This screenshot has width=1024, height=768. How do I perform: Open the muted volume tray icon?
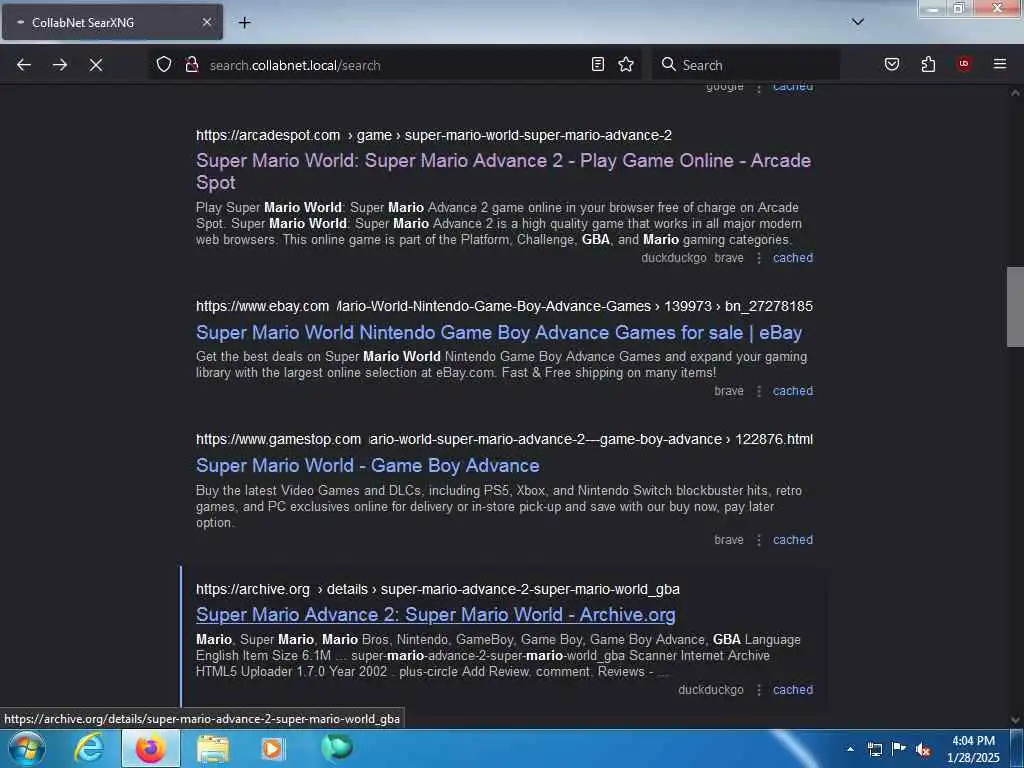pos(923,749)
